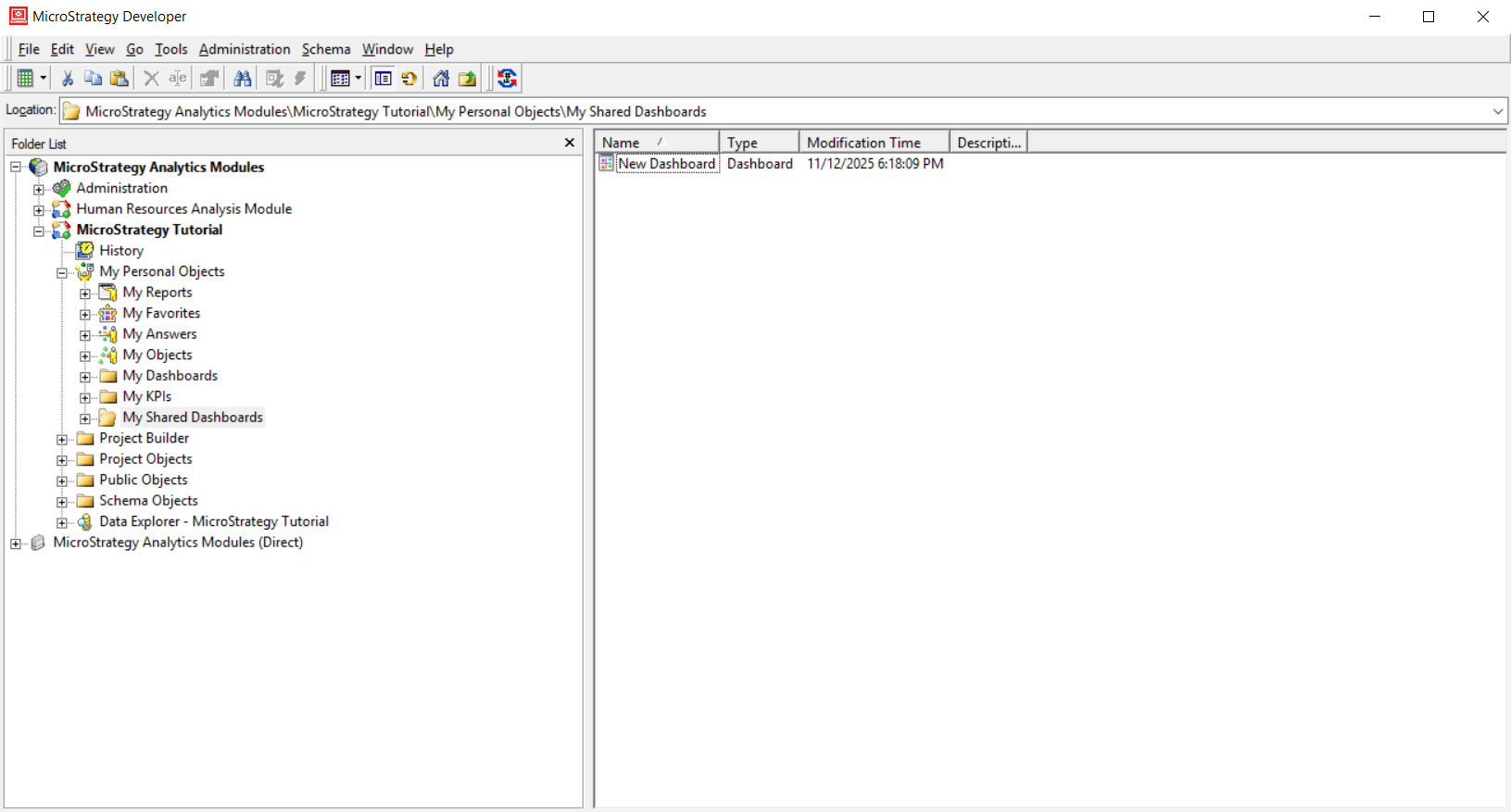The height and width of the screenshot is (812, 1511).
Task: Select the My Shared Dashboards tree item
Action: point(193,418)
